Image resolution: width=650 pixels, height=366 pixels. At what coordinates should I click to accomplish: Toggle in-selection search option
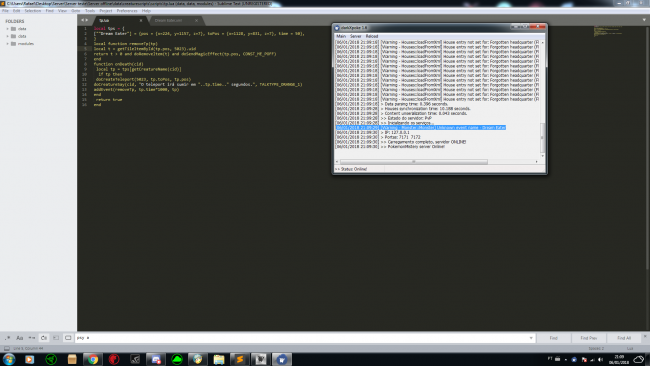(x=56, y=338)
